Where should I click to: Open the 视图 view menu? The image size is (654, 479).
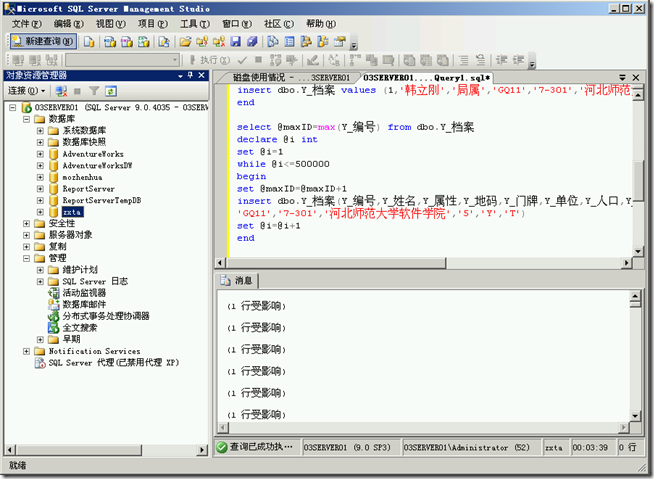point(111,24)
